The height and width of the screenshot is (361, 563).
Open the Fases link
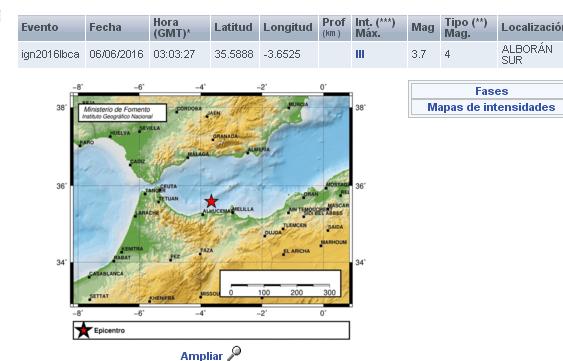click(491, 91)
